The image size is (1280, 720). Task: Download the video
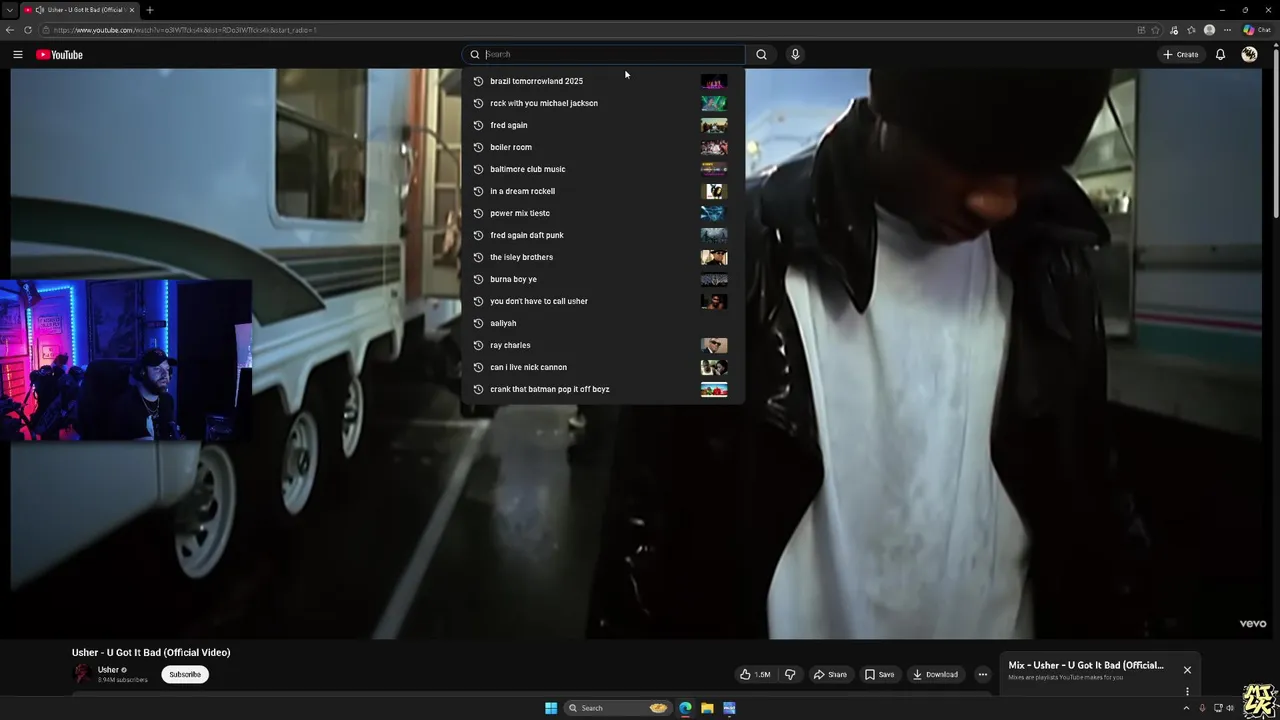[936, 674]
